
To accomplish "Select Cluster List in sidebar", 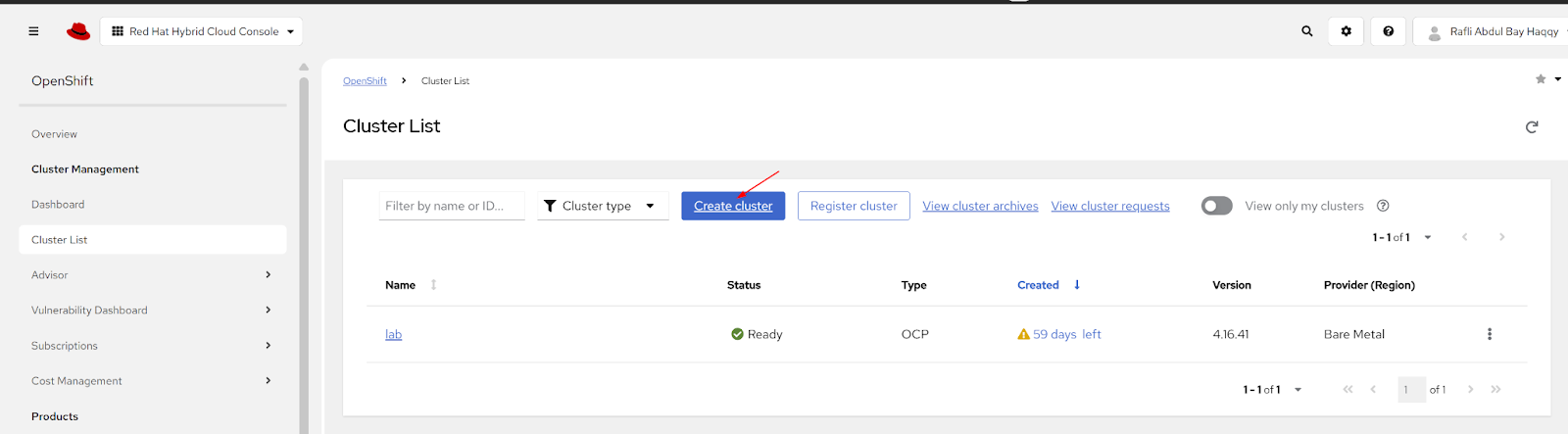I will [152, 240].
